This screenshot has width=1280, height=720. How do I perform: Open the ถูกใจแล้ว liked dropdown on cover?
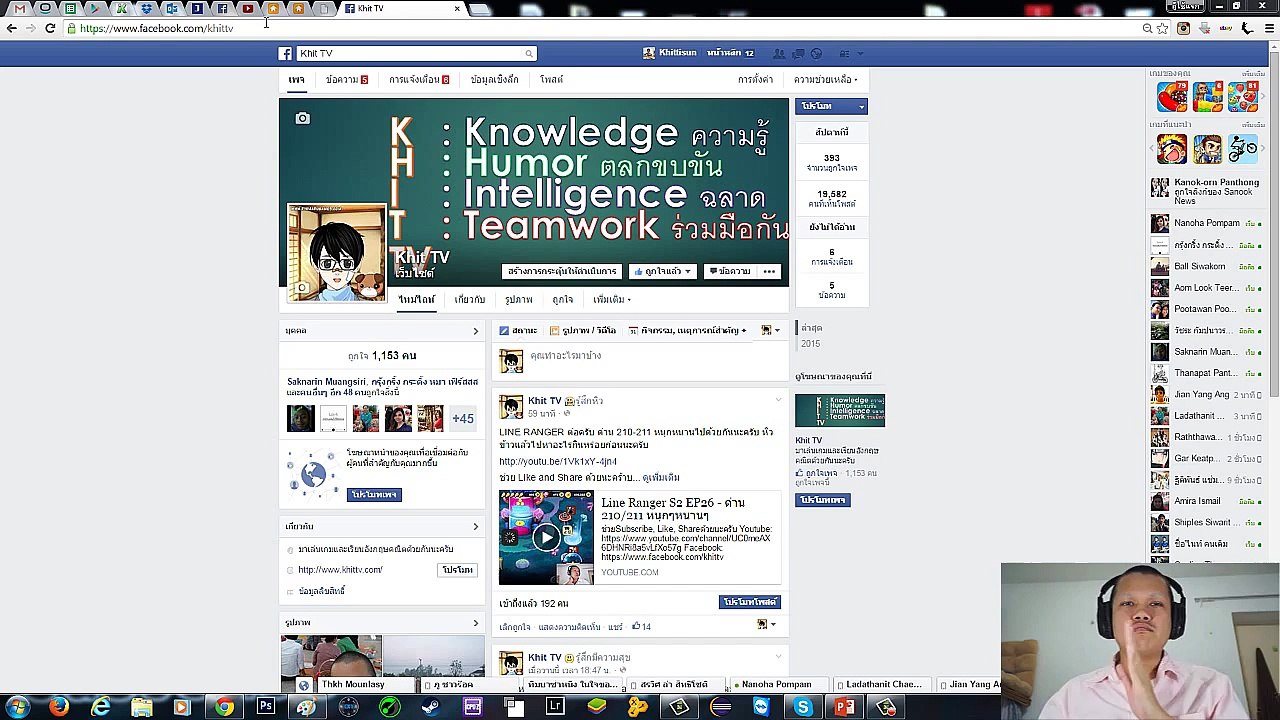pyautogui.click(x=662, y=271)
